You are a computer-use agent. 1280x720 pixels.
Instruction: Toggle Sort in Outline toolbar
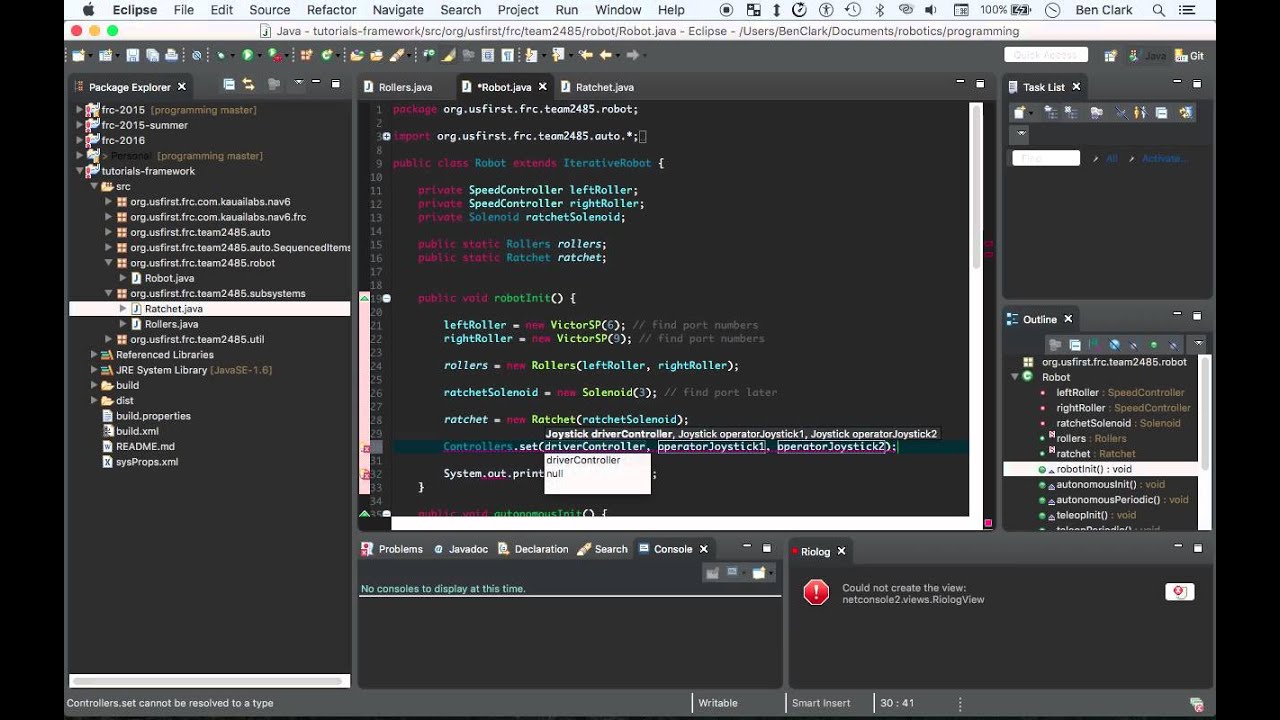point(1094,344)
